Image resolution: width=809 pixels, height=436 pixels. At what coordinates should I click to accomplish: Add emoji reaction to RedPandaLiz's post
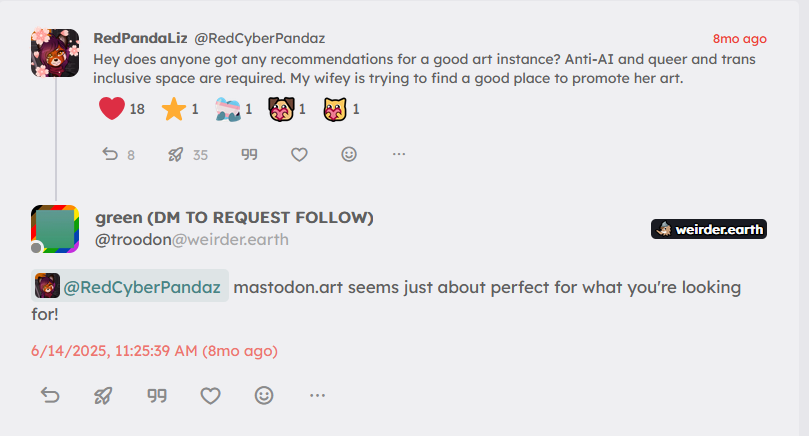(349, 154)
